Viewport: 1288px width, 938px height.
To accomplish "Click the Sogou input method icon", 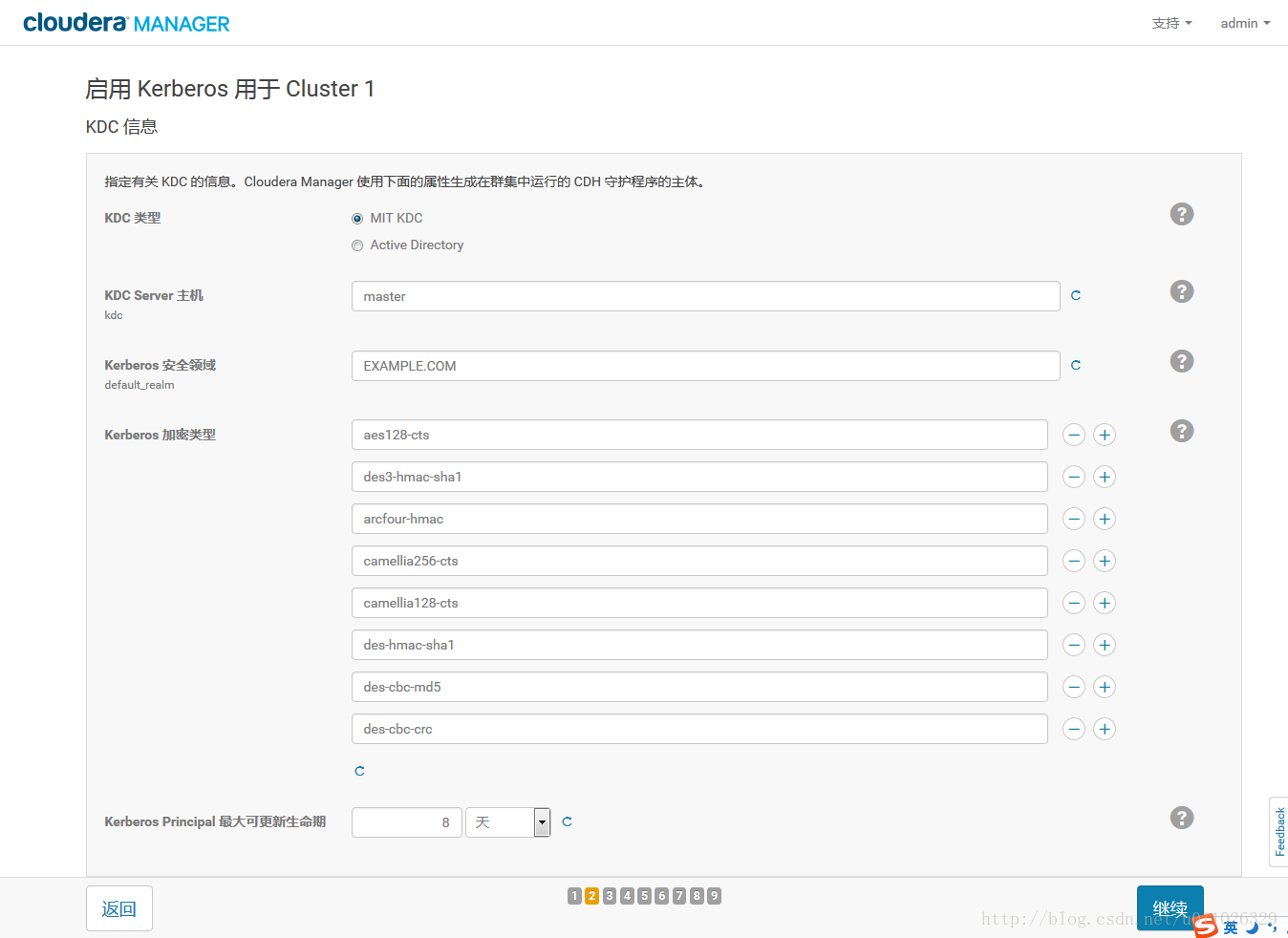I will (x=1206, y=926).
